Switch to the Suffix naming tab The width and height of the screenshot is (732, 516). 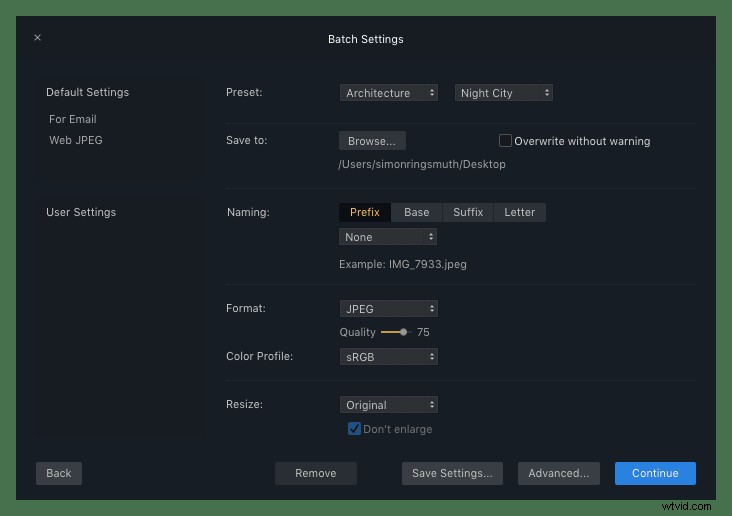click(x=468, y=212)
